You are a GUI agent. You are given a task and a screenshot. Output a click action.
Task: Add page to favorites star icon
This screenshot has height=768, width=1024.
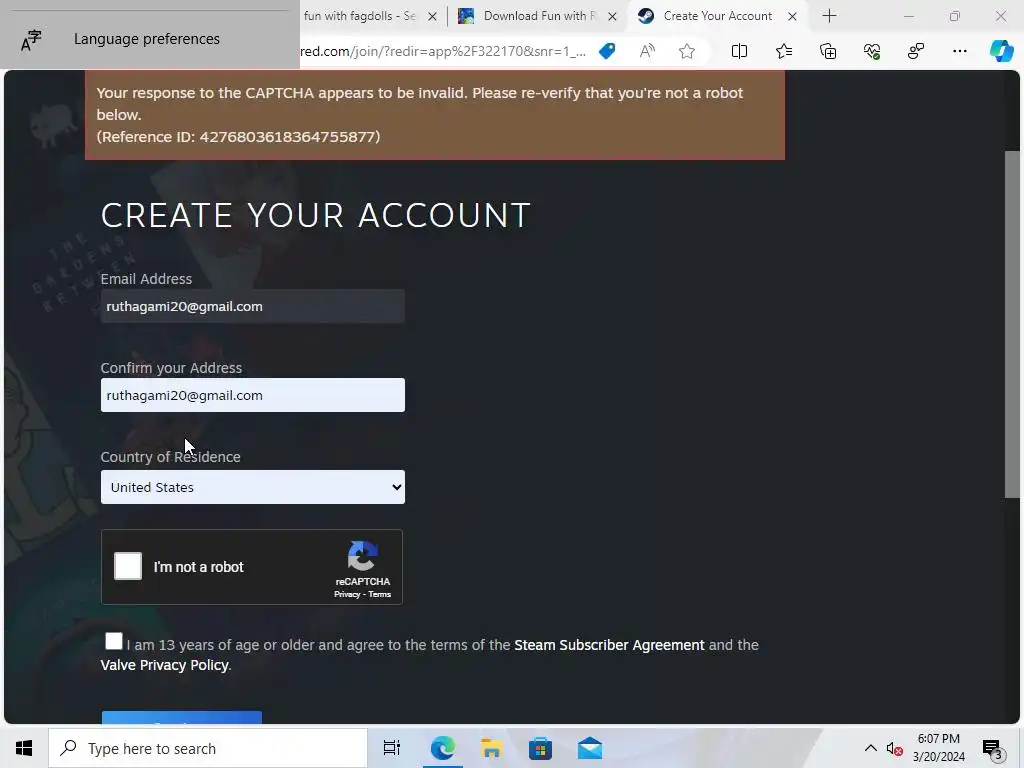click(686, 51)
